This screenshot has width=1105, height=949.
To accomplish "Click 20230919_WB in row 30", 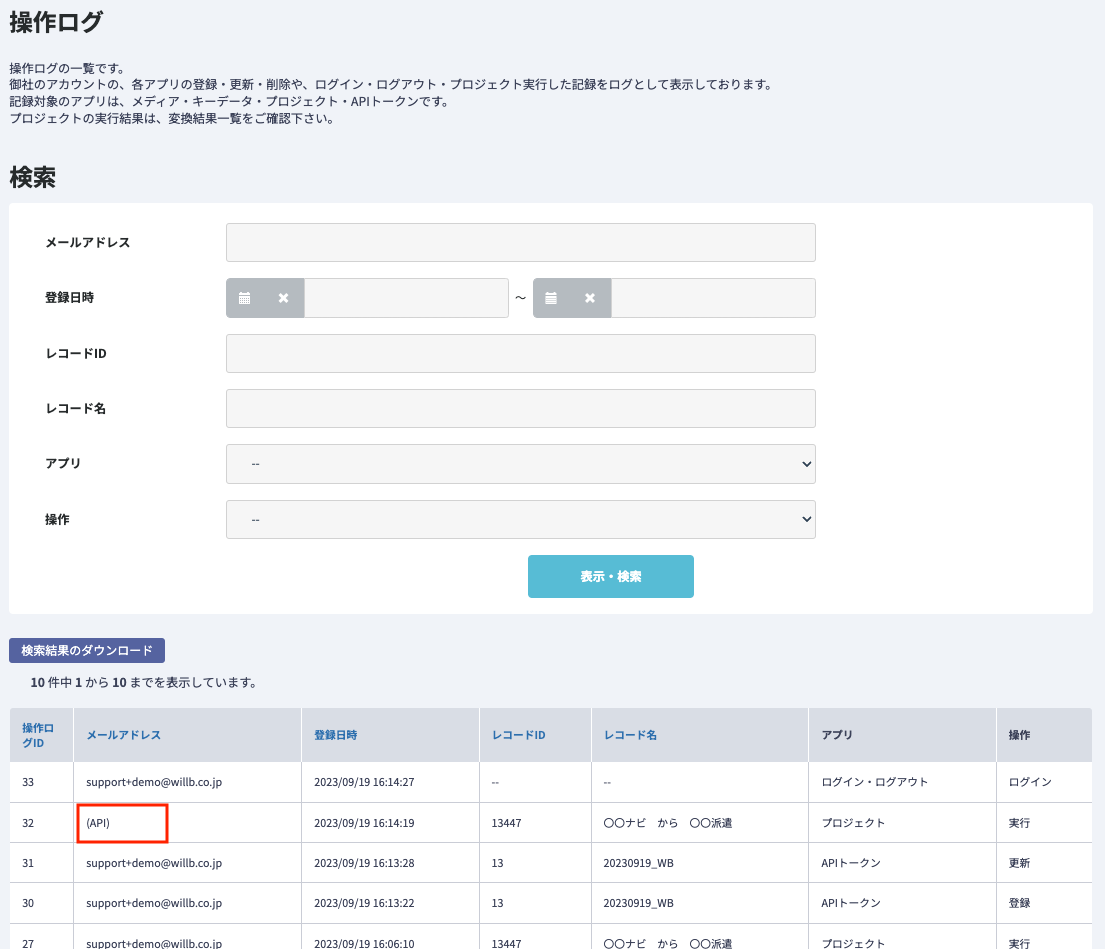I will point(638,903).
